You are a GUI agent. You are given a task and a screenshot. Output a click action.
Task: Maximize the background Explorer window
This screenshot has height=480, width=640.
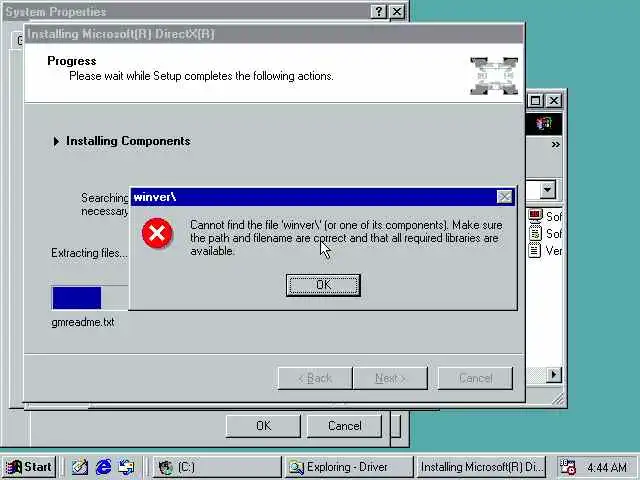[536, 100]
